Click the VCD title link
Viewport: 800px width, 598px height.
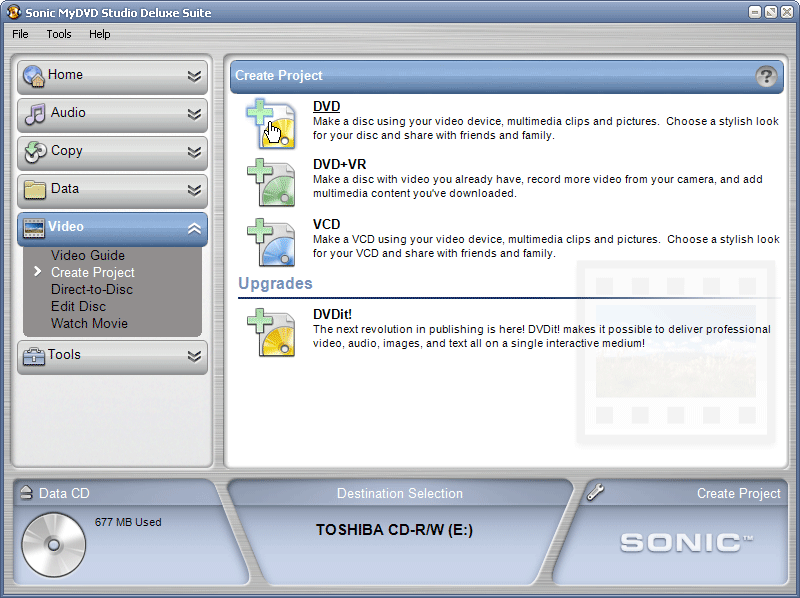click(x=327, y=224)
